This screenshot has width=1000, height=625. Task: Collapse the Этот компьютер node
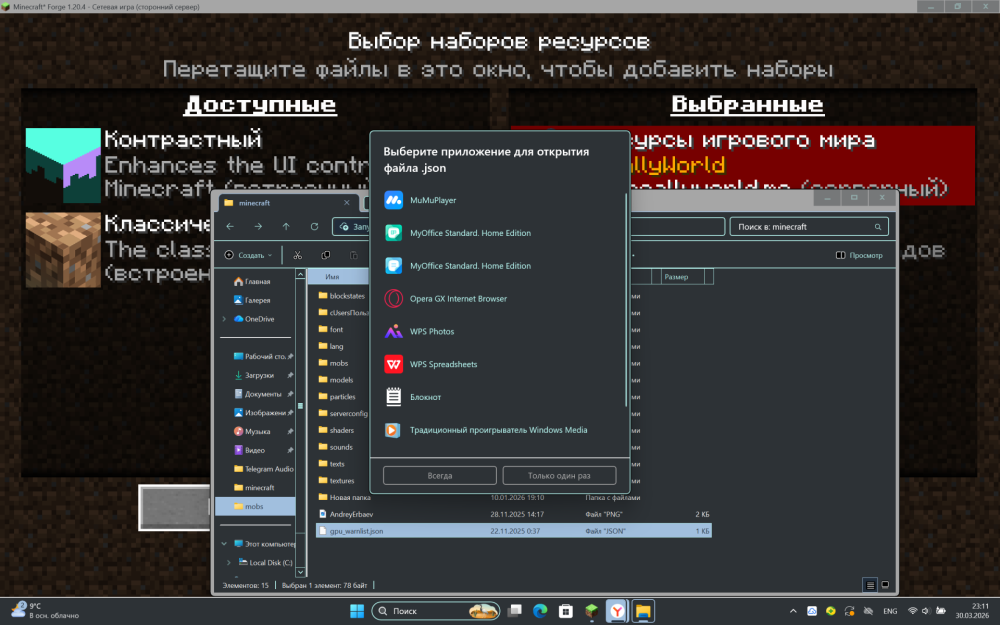(x=224, y=544)
